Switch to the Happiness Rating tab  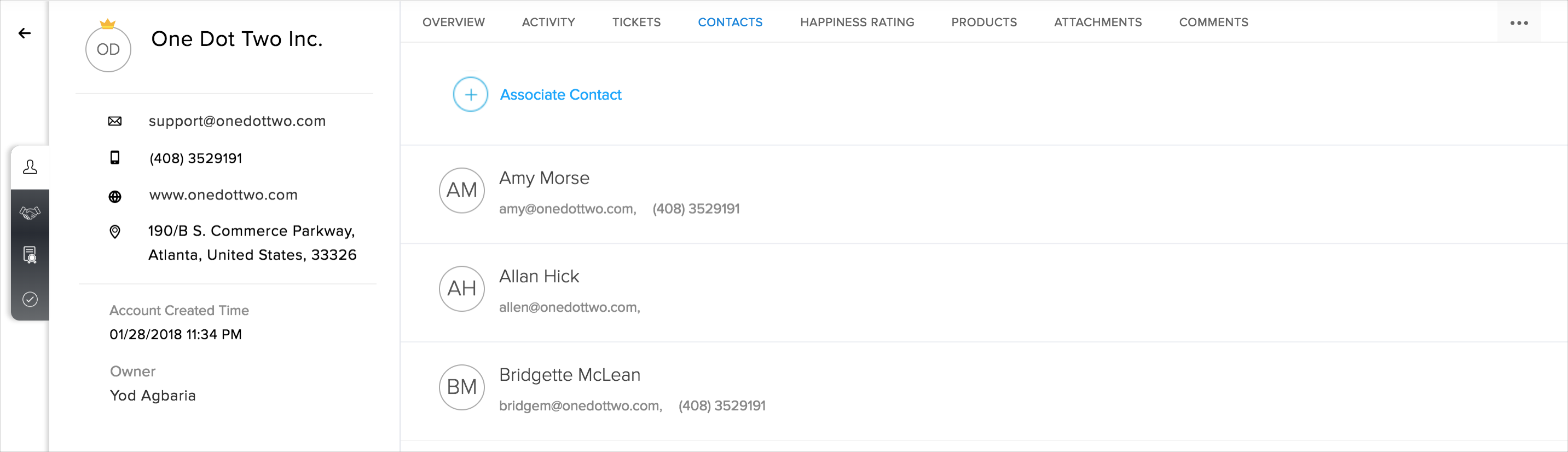point(857,22)
